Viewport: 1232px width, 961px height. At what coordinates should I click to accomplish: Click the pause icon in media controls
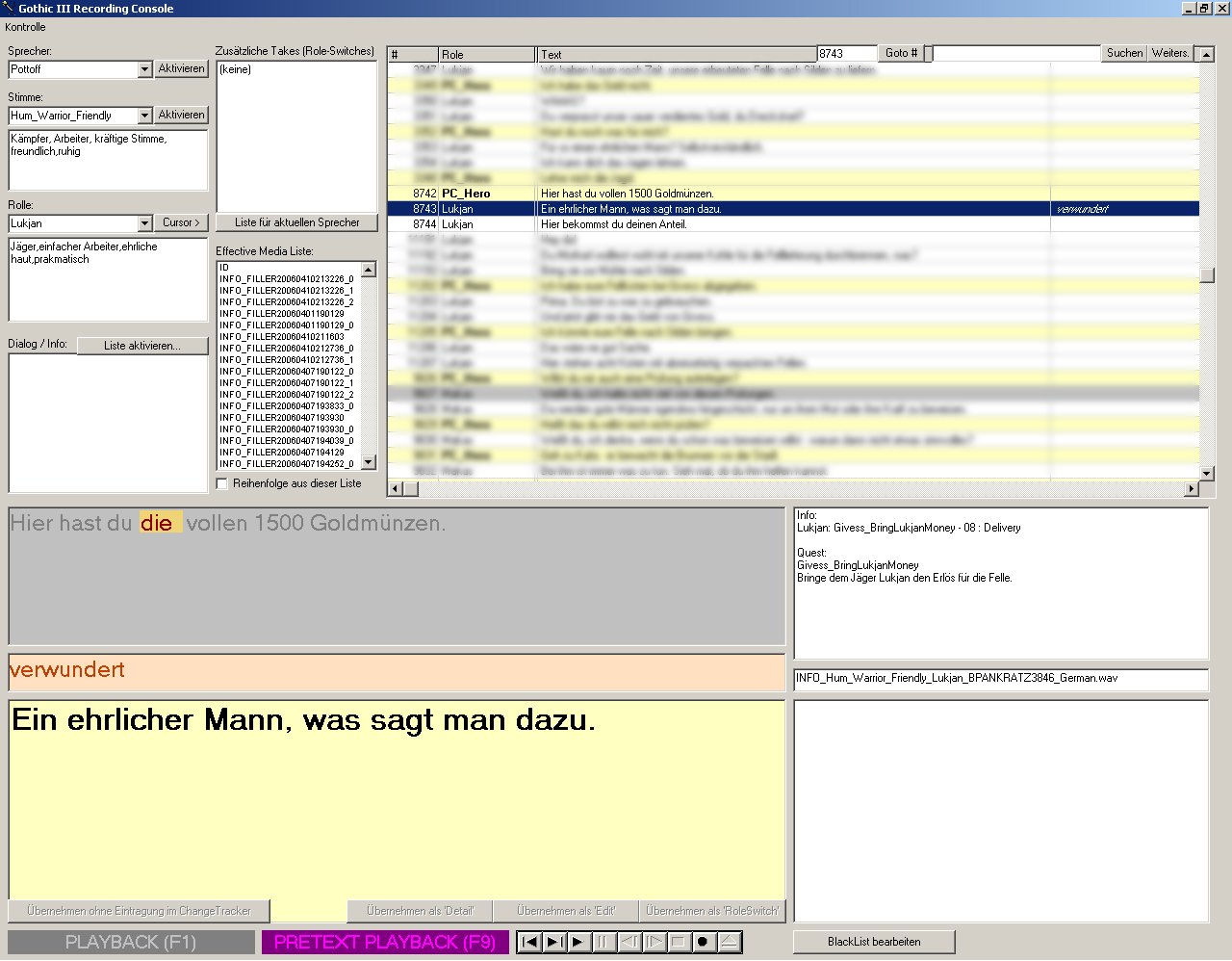tap(603, 942)
